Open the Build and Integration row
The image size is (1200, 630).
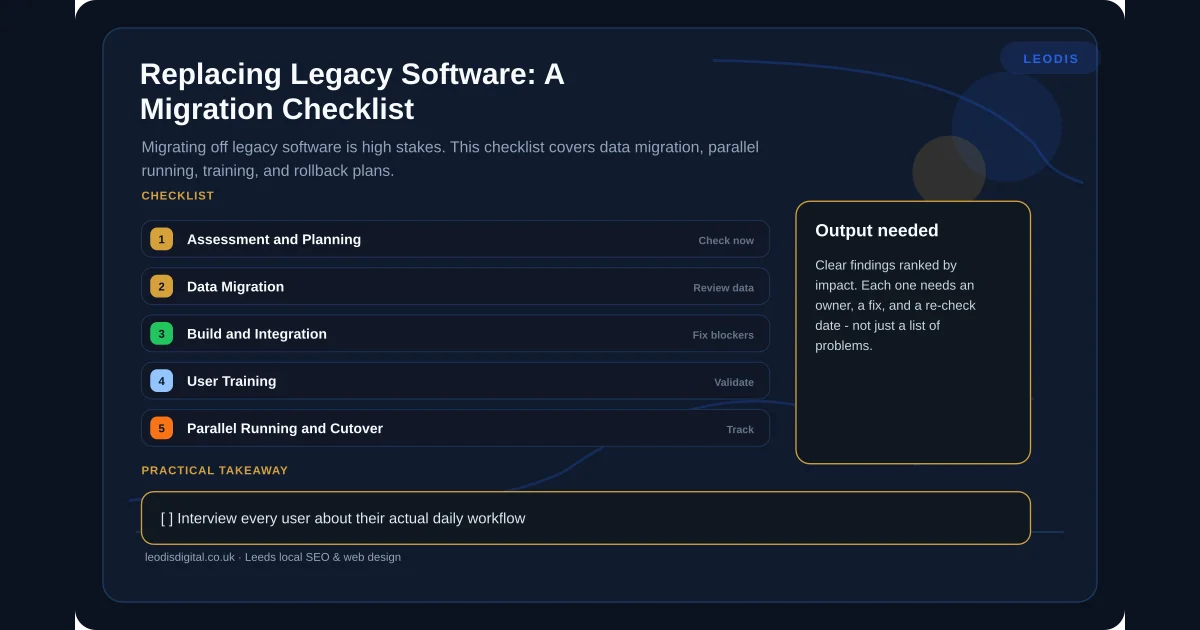tap(455, 333)
